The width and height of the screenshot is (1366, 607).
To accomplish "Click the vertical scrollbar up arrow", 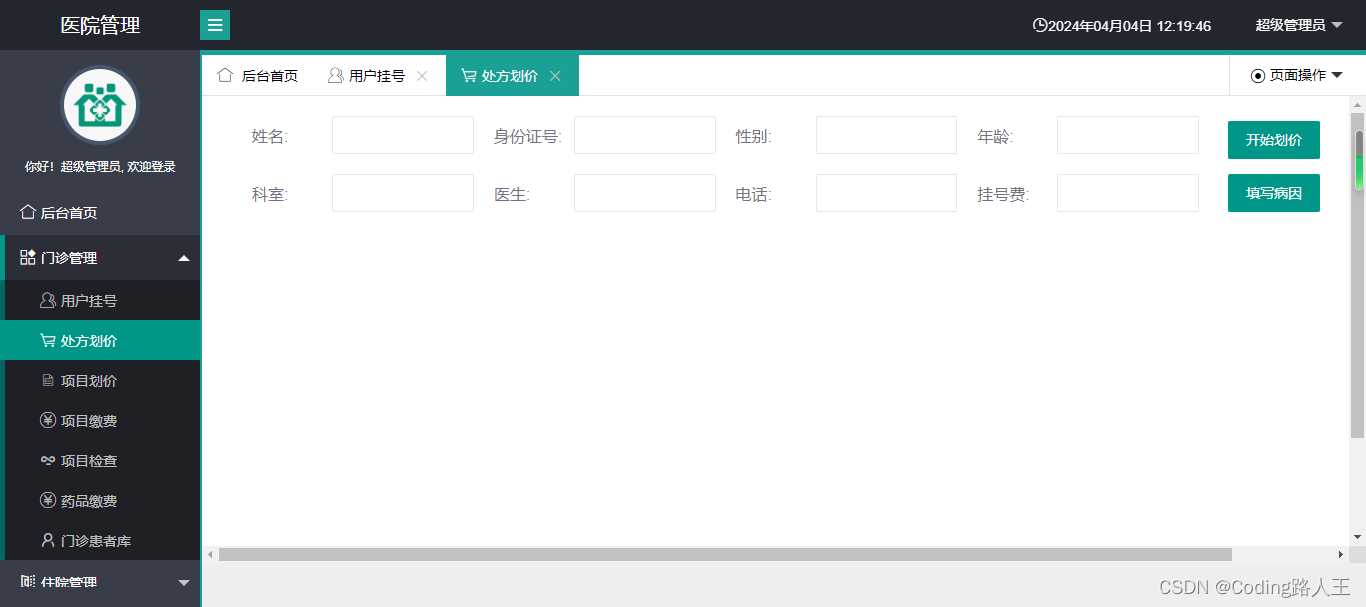I will click(1358, 104).
